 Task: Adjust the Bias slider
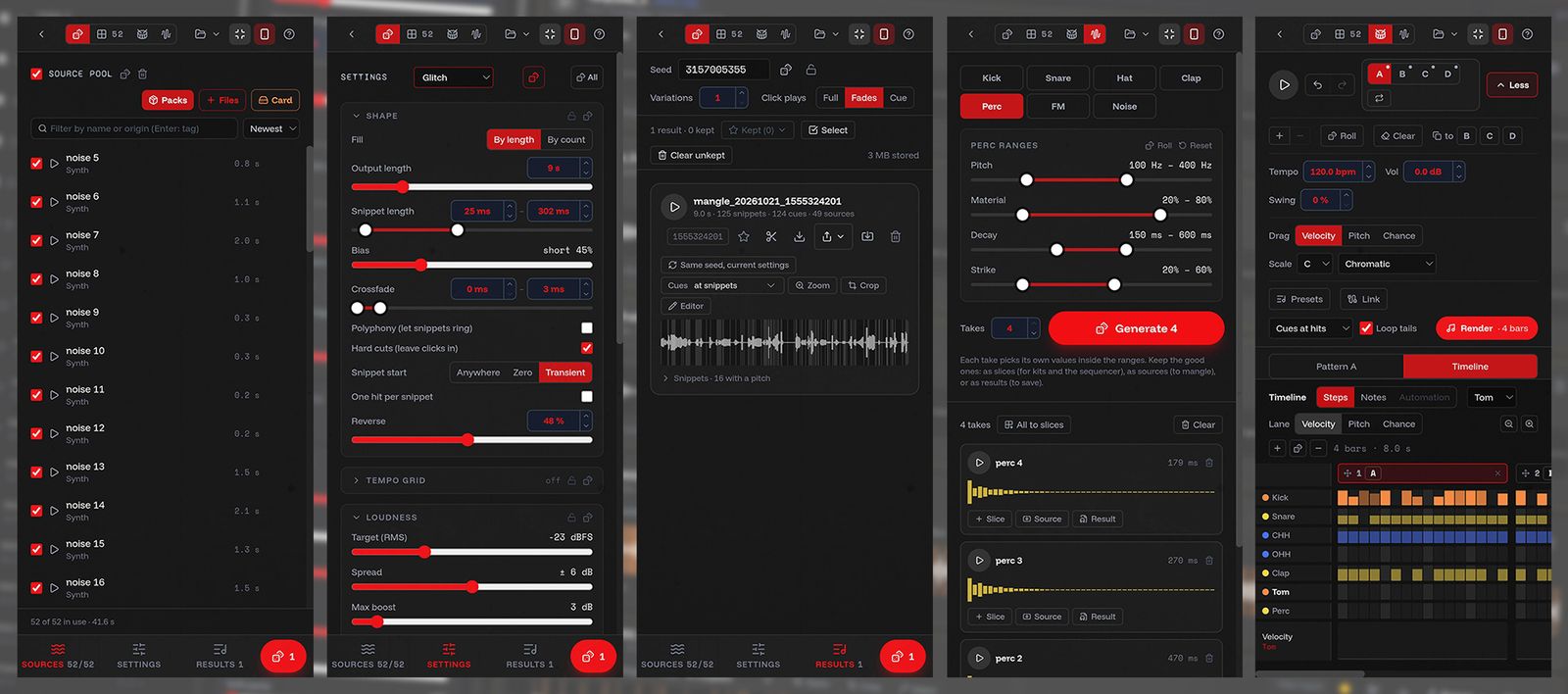click(471, 265)
